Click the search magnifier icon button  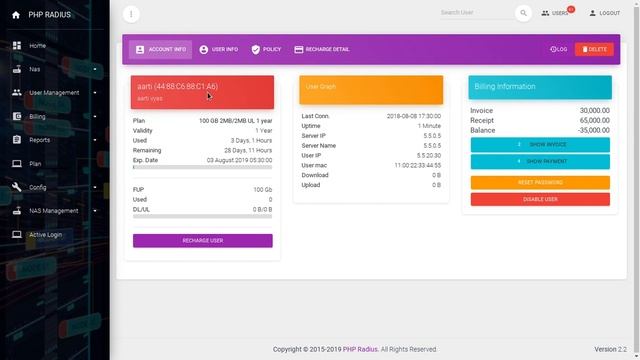(x=523, y=13)
